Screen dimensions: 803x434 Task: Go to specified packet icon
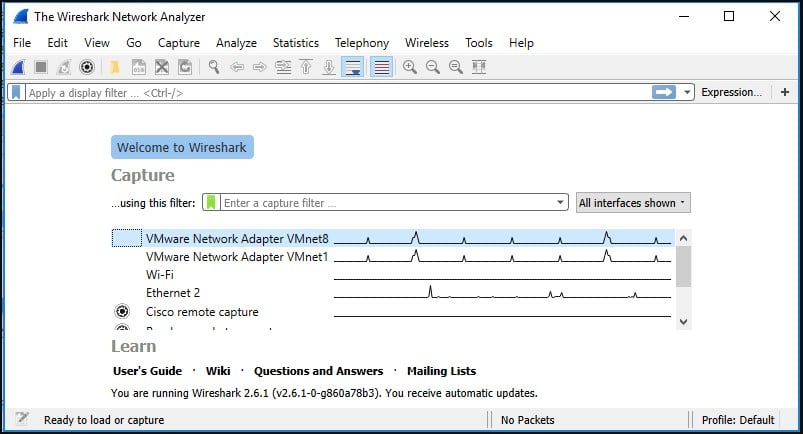click(283, 67)
